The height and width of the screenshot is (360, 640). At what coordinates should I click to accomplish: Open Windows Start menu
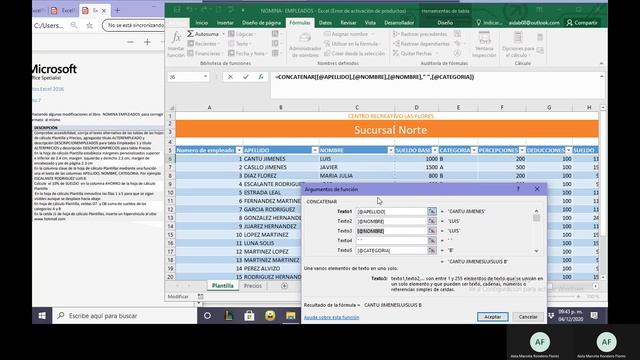click(42, 316)
